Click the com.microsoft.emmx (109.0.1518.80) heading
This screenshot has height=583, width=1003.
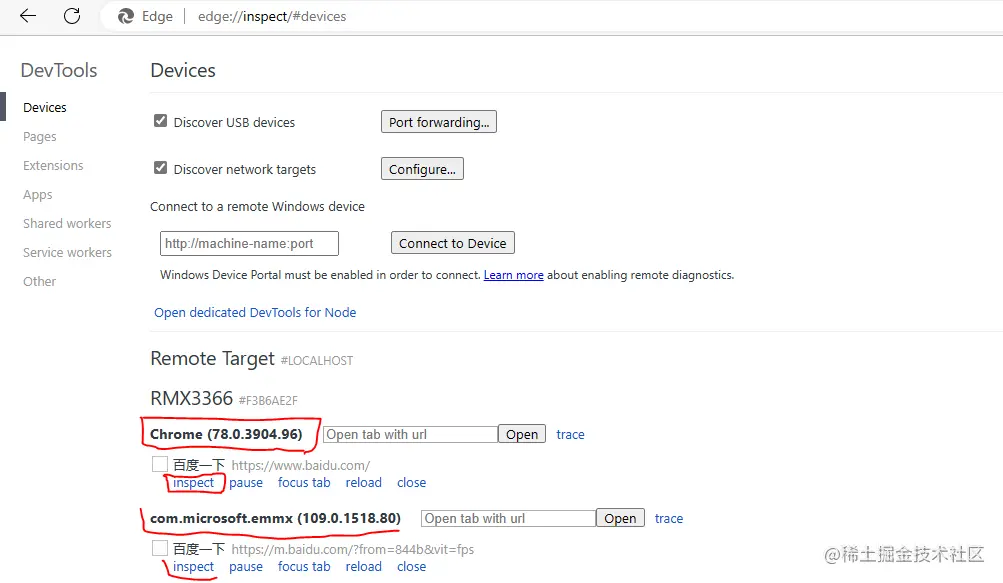[x=276, y=518]
